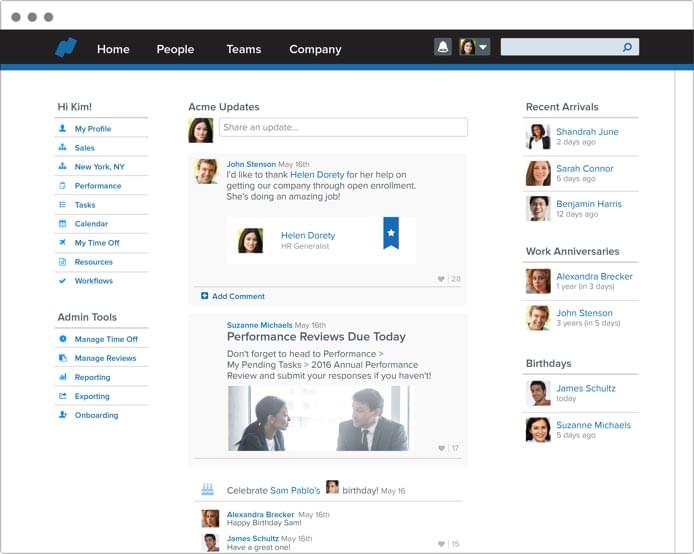
Task: Open the My Time Off link
Action: (x=97, y=243)
